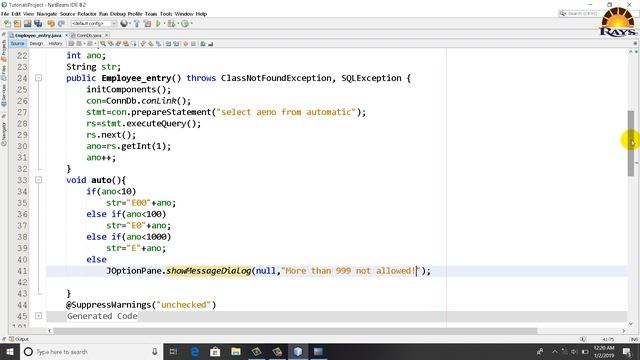The height and width of the screenshot is (360, 640).
Task: Click the horizontal editor scrollbar thumb
Action: coord(295,331)
